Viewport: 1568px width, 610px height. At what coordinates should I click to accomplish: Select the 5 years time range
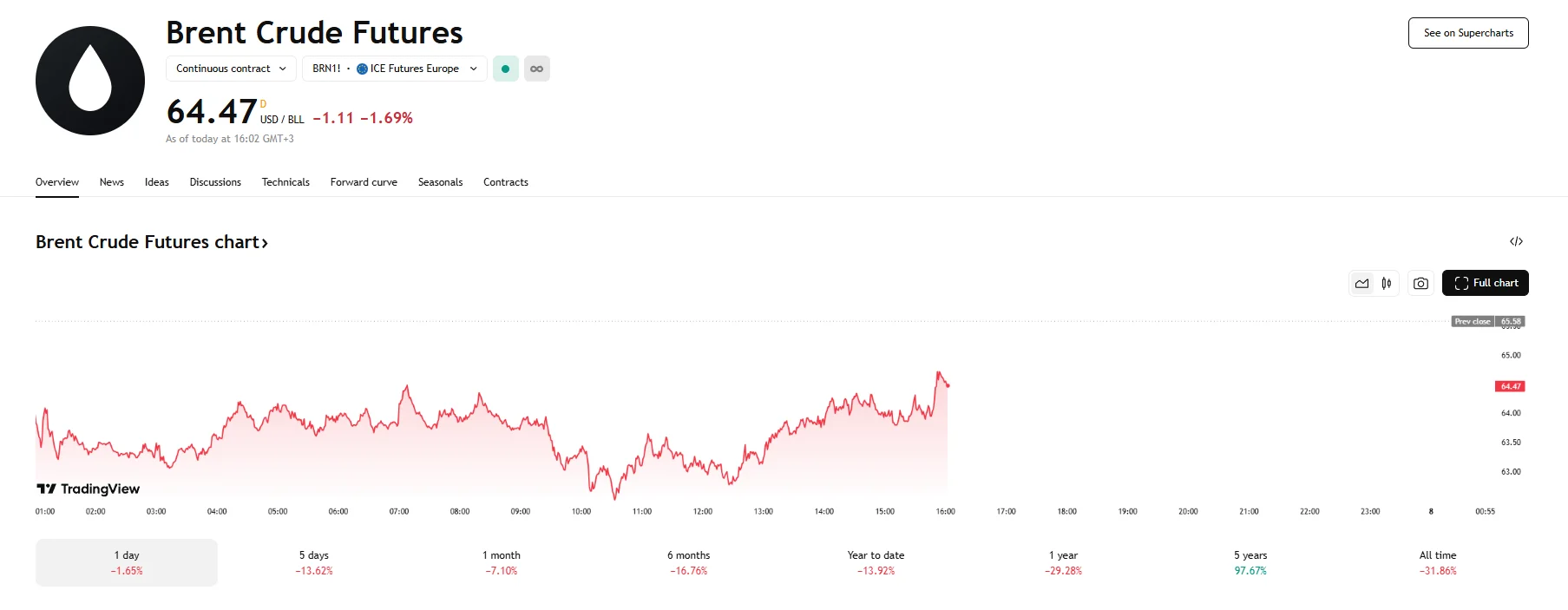(x=1250, y=562)
